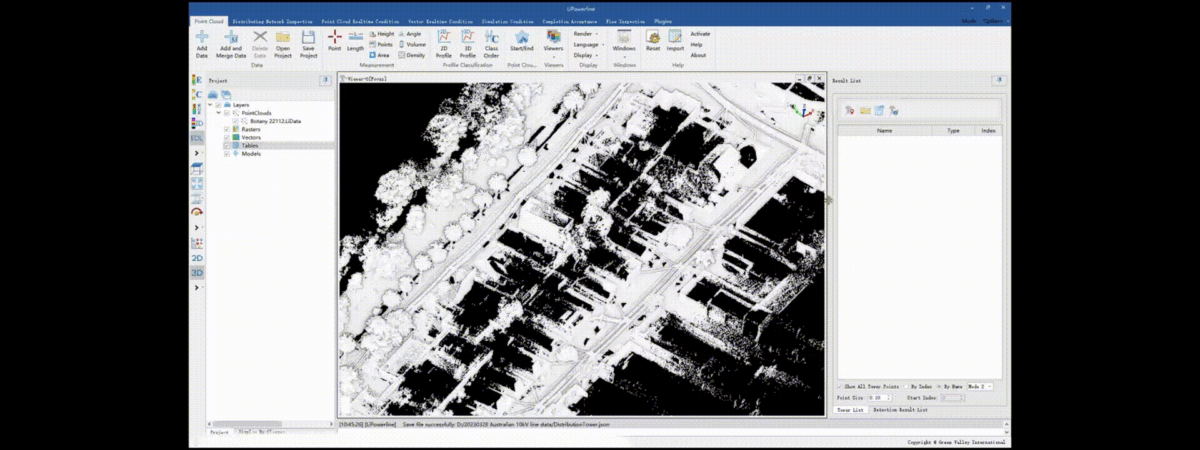Switch to Tower List tab
1200x450 pixels.
pos(851,409)
